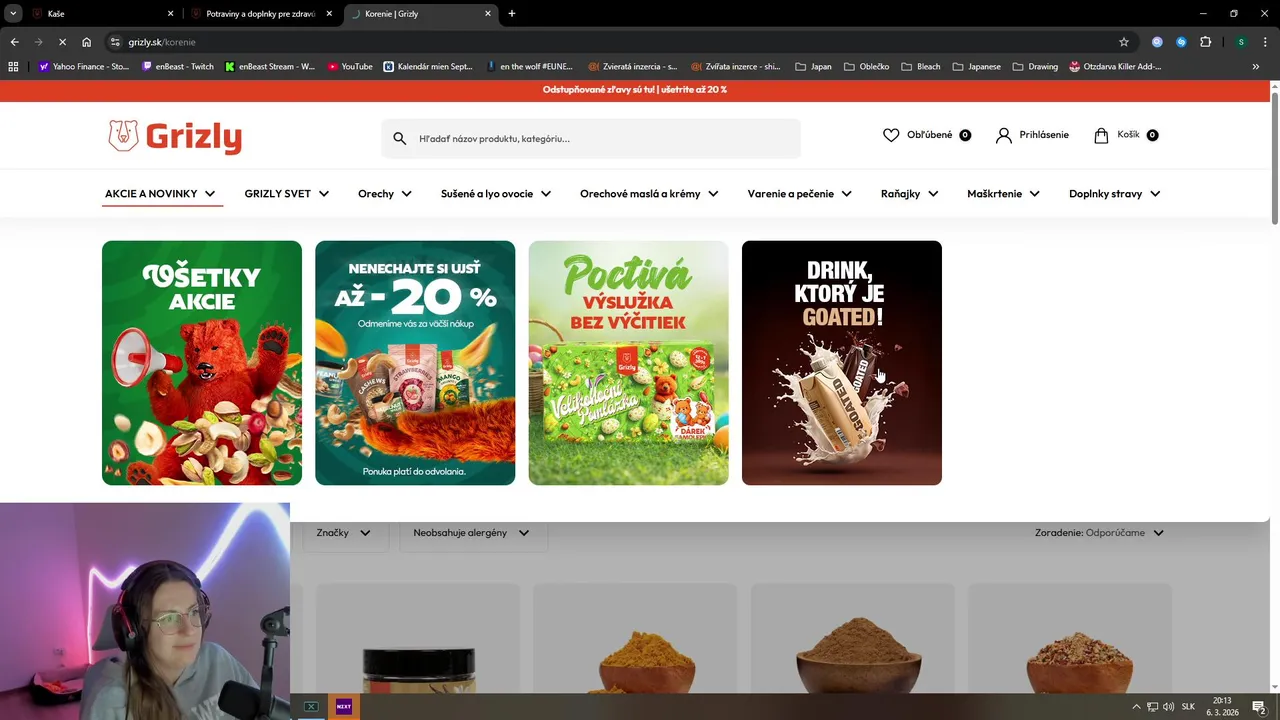Click the product search field
Viewport: 1280px width, 720px height.
[x=591, y=139]
